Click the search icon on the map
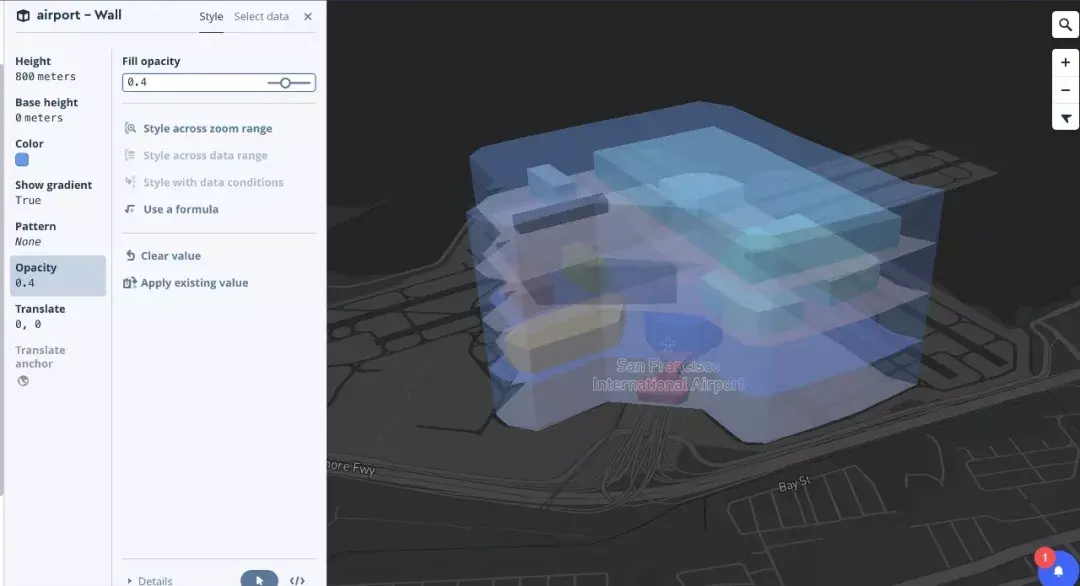 point(1065,24)
